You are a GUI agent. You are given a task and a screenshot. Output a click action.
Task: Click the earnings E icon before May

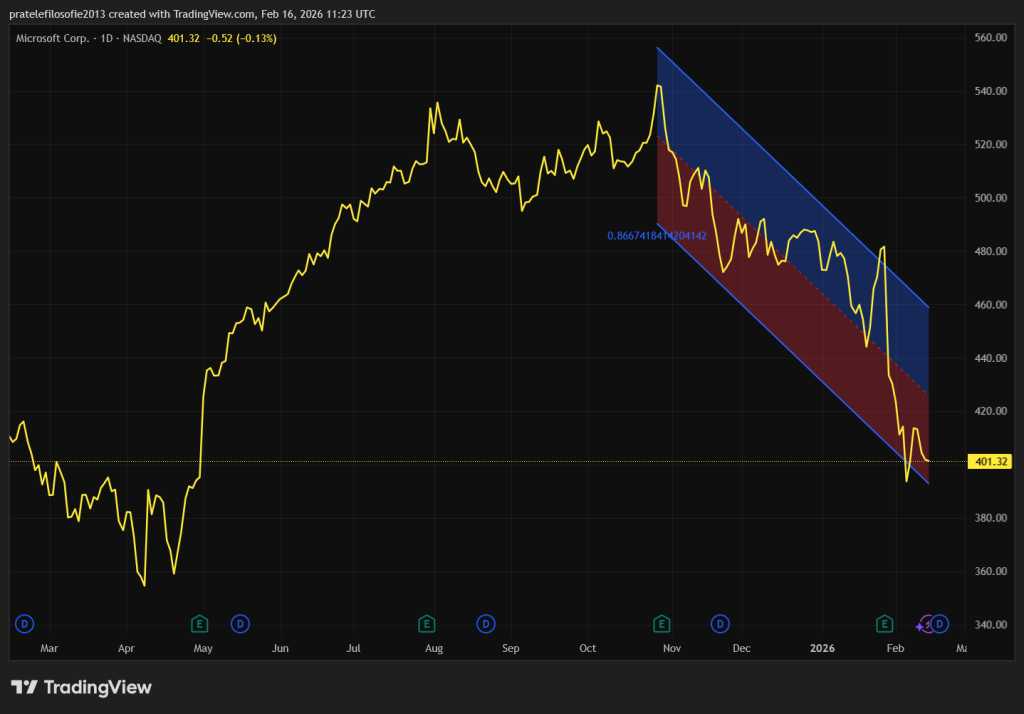coord(199,624)
